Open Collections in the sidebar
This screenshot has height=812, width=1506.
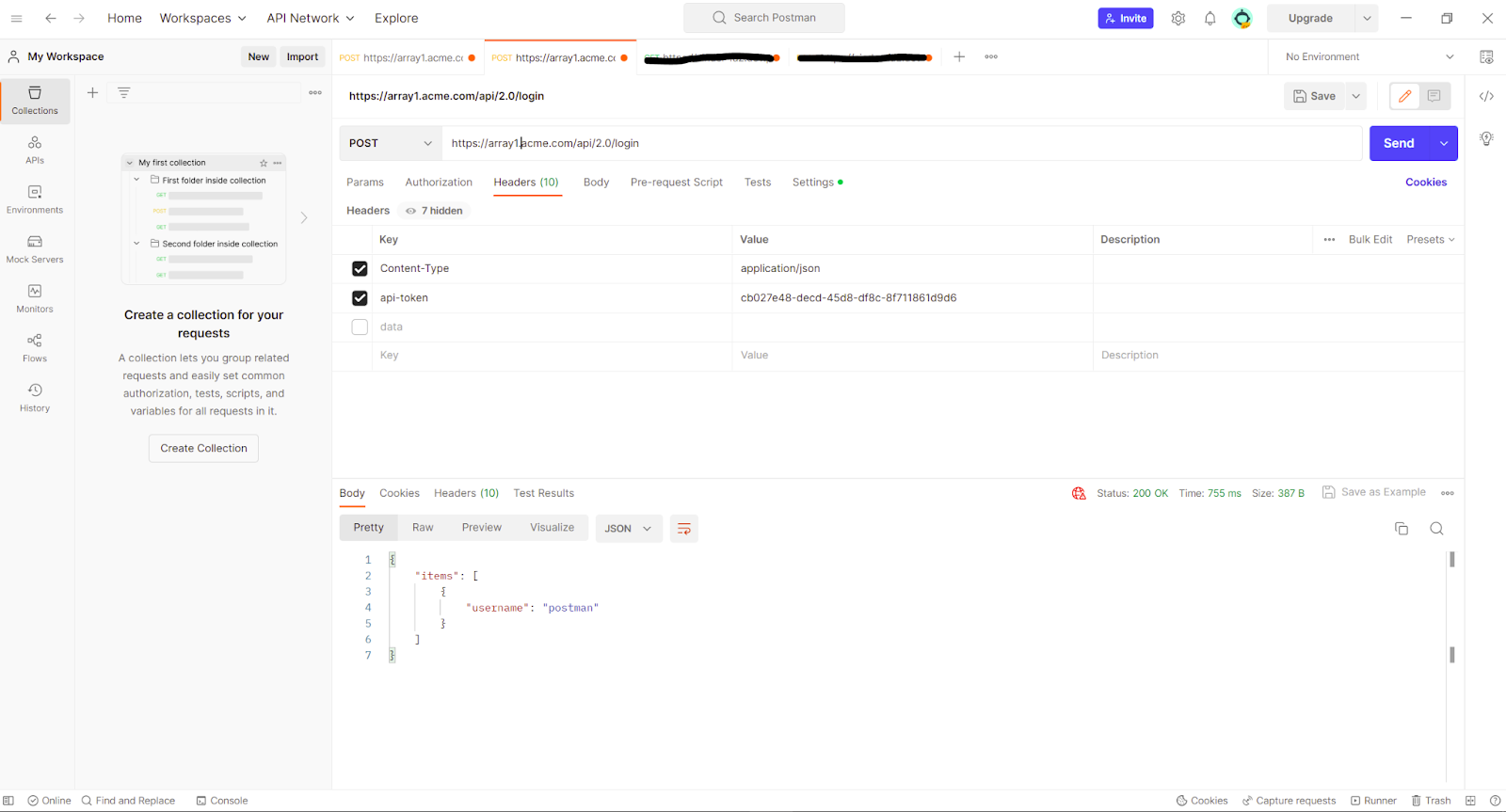point(35,101)
